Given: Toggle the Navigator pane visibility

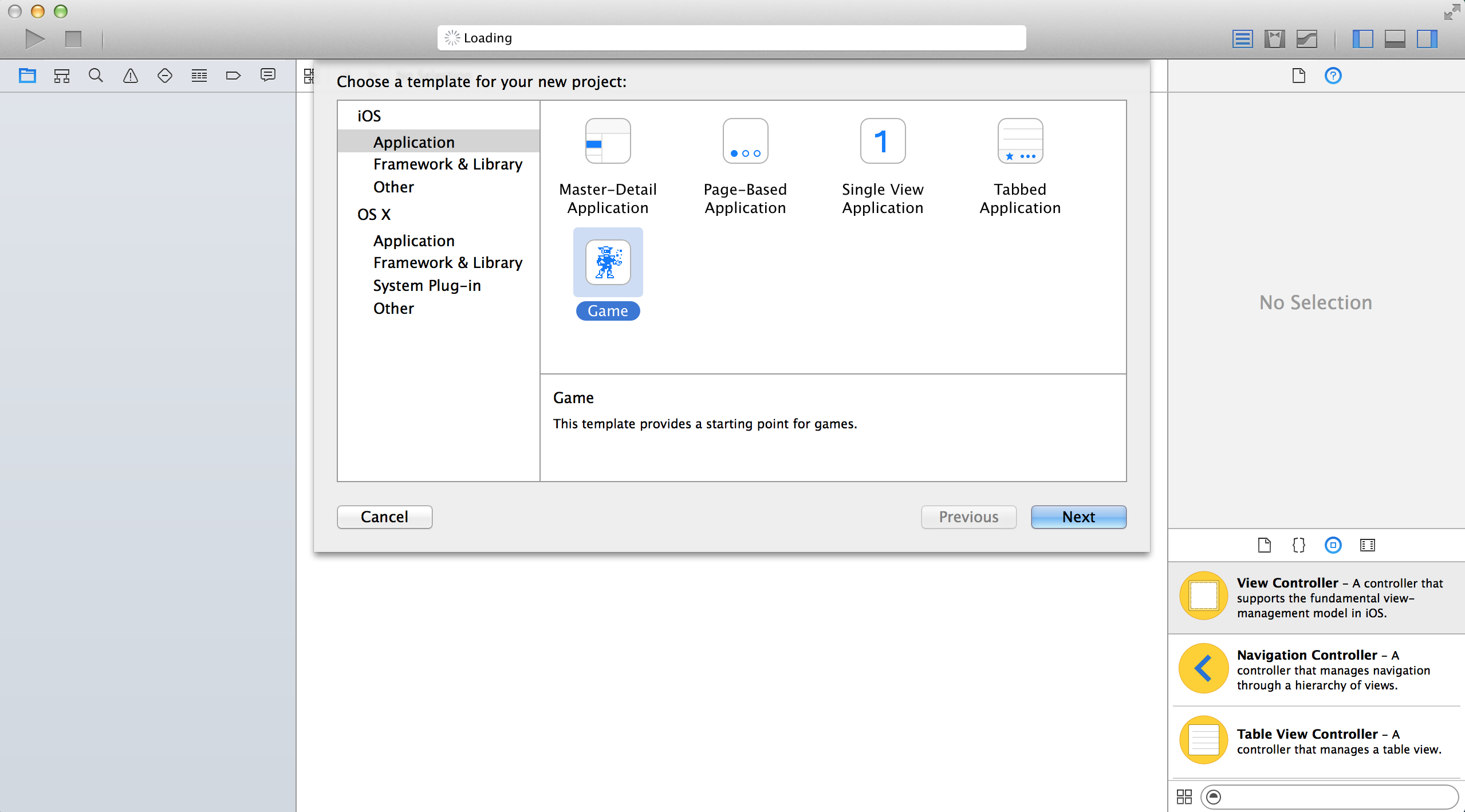Looking at the screenshot, I should click(1363, 39).
